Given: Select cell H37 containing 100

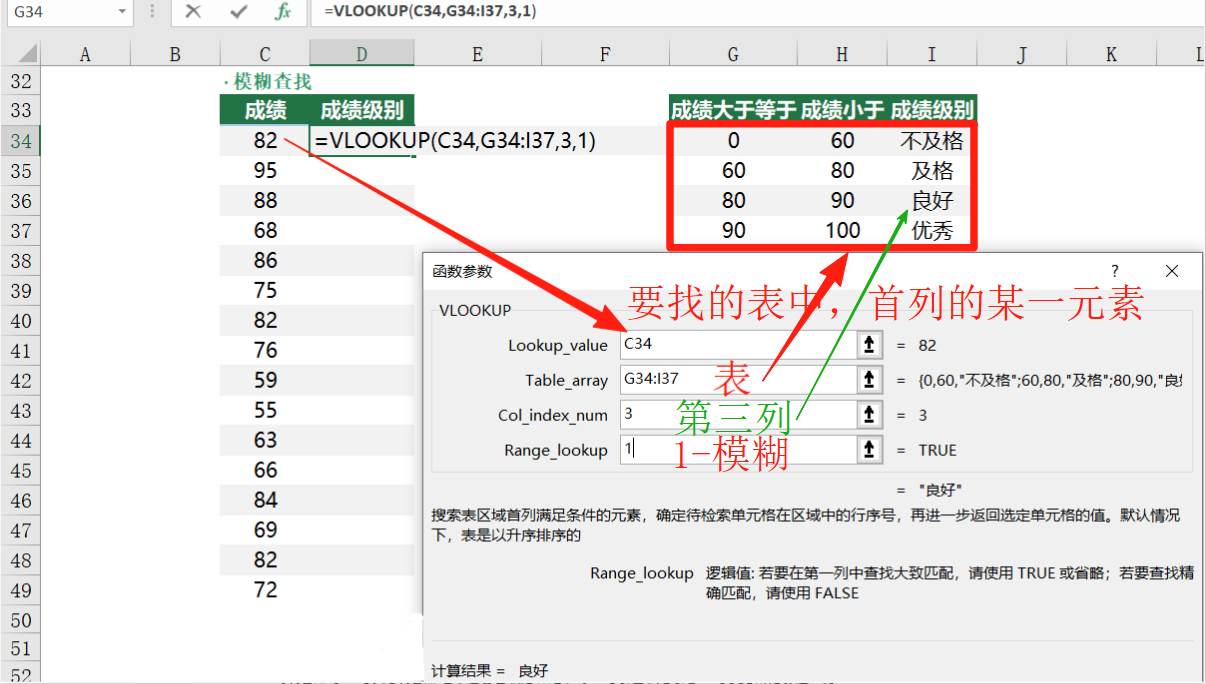Looking at the screenshot, I should pos(843,231).
